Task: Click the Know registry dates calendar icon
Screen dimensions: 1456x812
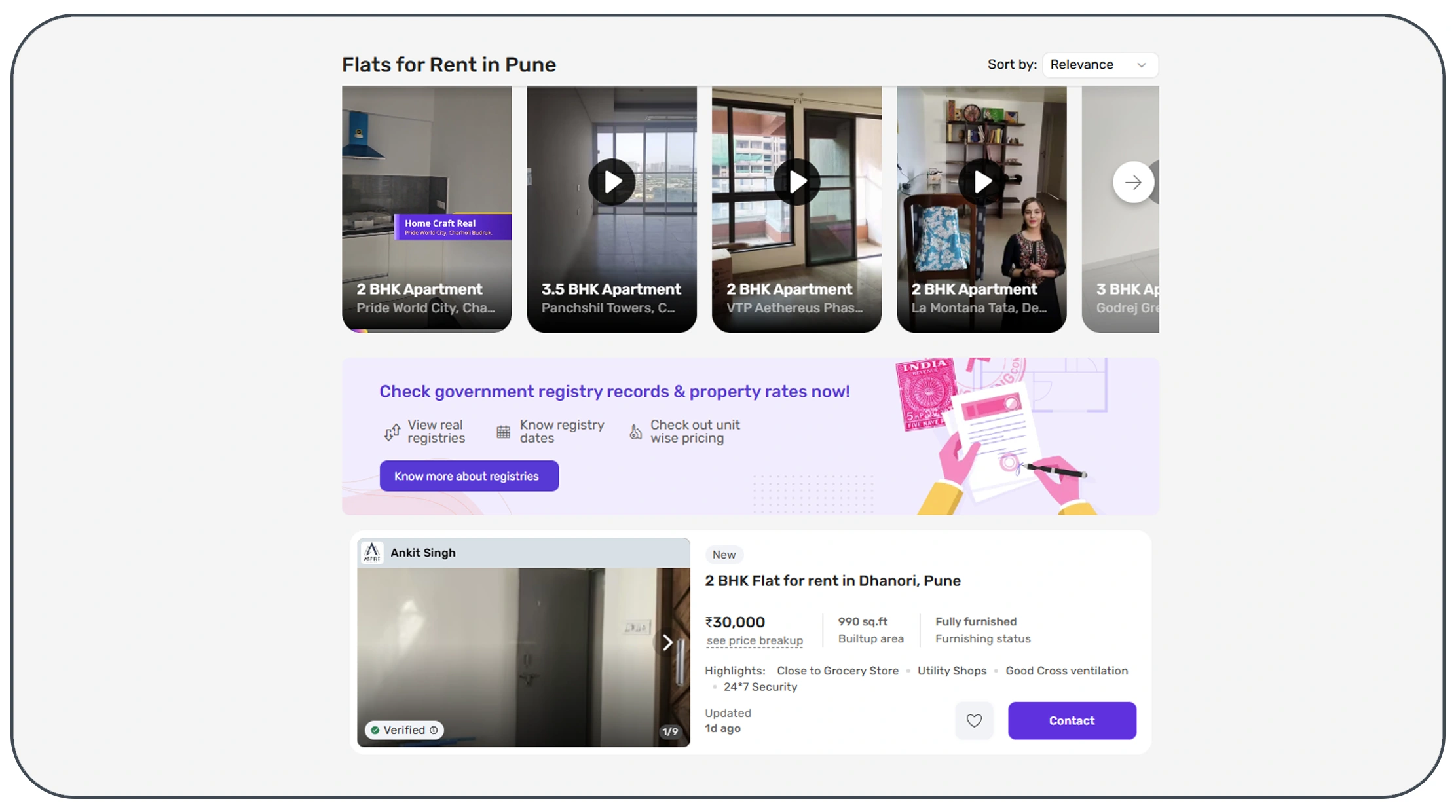Action: [x=503, y=432]
